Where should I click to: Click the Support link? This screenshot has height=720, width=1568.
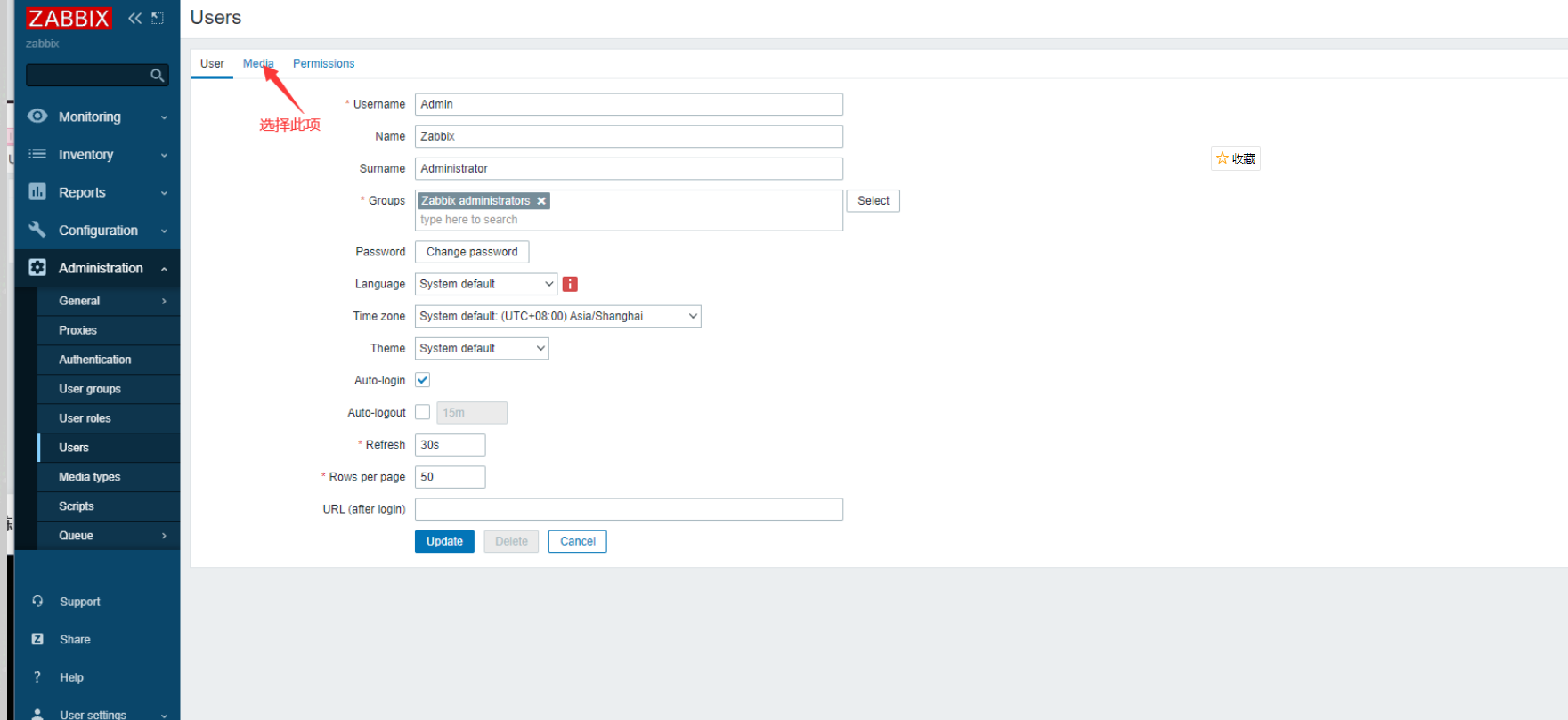80,602
